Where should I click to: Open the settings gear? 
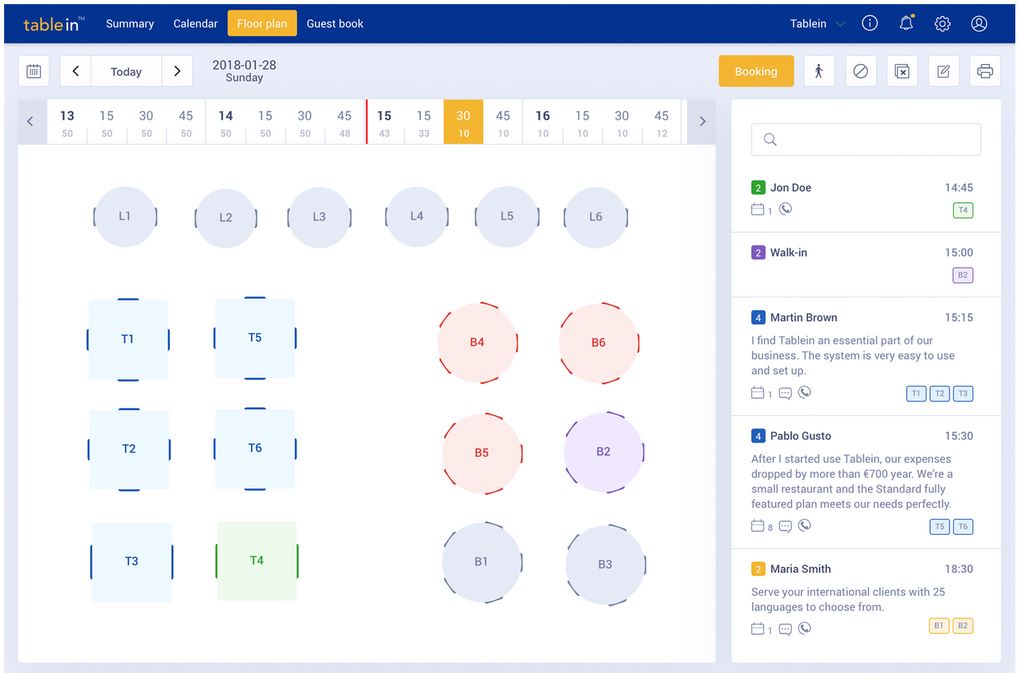942,22
